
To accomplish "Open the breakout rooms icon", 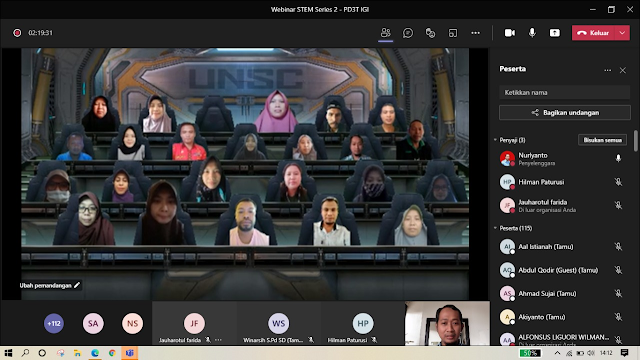I will 453,33.
